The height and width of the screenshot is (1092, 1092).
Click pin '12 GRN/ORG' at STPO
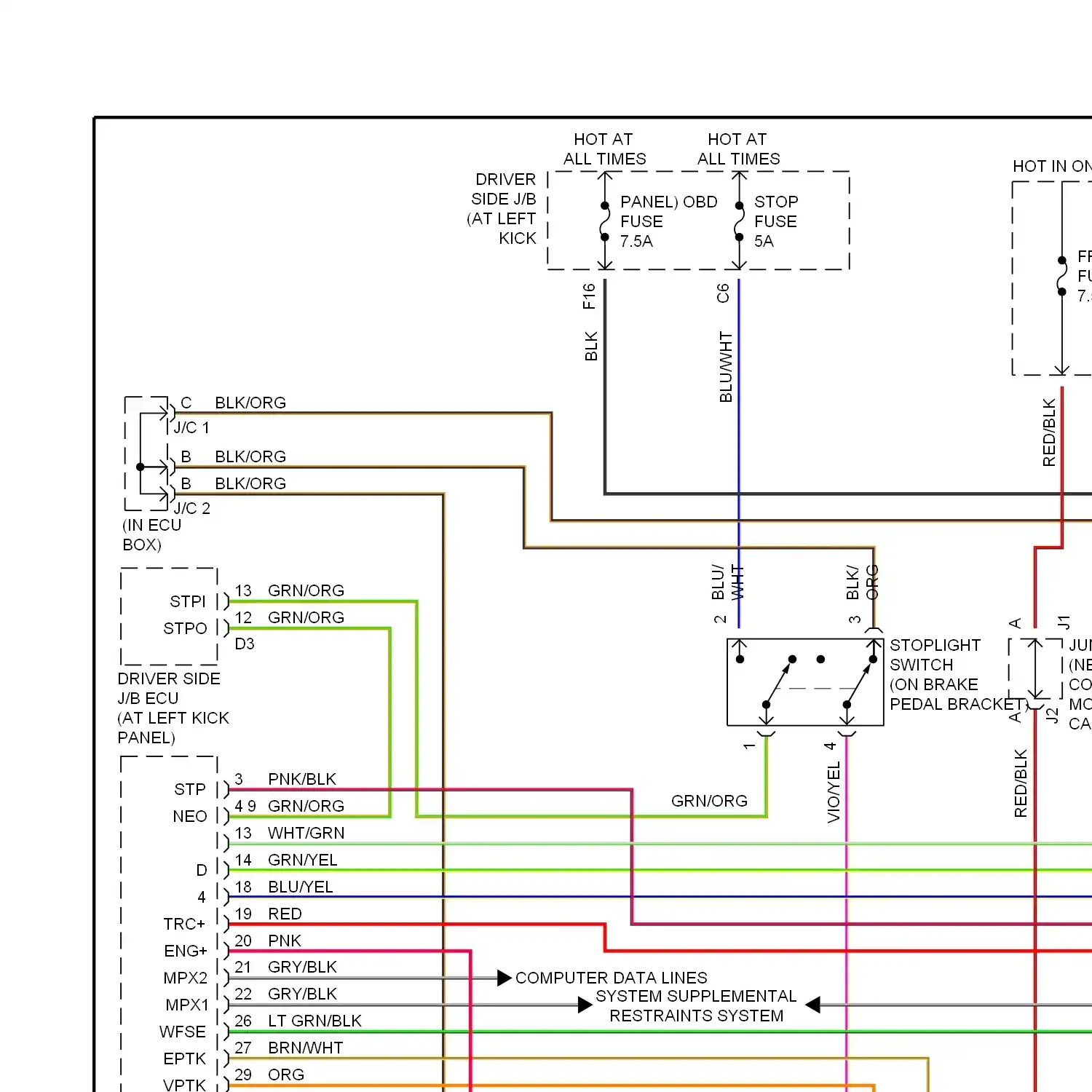coord(289,617)
